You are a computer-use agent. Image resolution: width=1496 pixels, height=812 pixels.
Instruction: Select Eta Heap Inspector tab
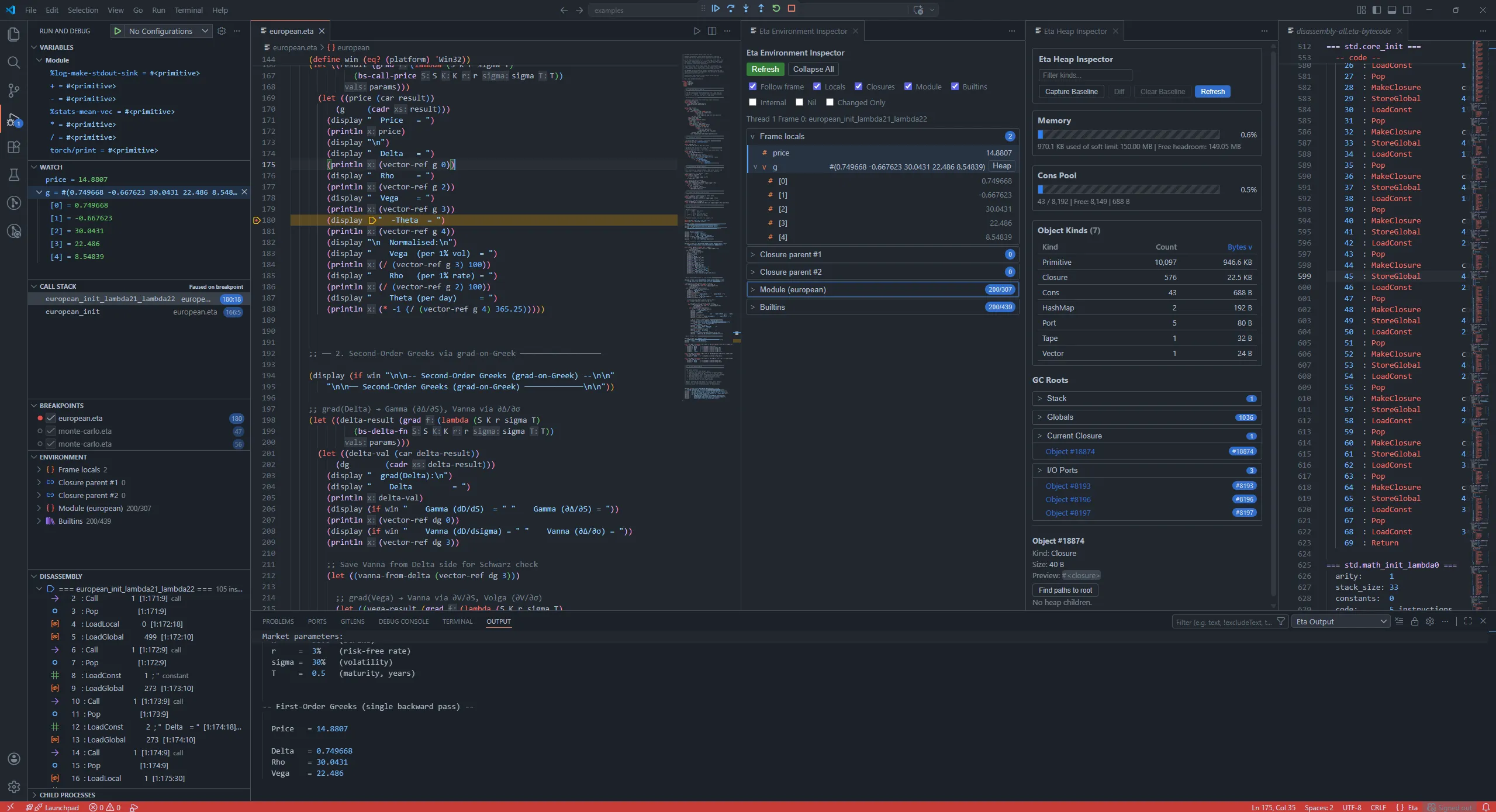click(x=1076, y=31)
